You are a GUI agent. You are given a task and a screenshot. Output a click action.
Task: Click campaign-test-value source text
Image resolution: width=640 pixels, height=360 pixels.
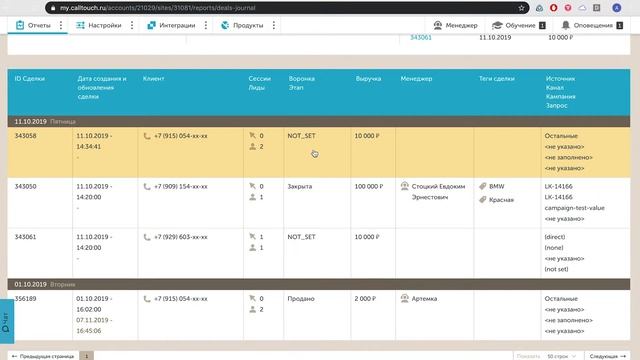pos(574,208)
